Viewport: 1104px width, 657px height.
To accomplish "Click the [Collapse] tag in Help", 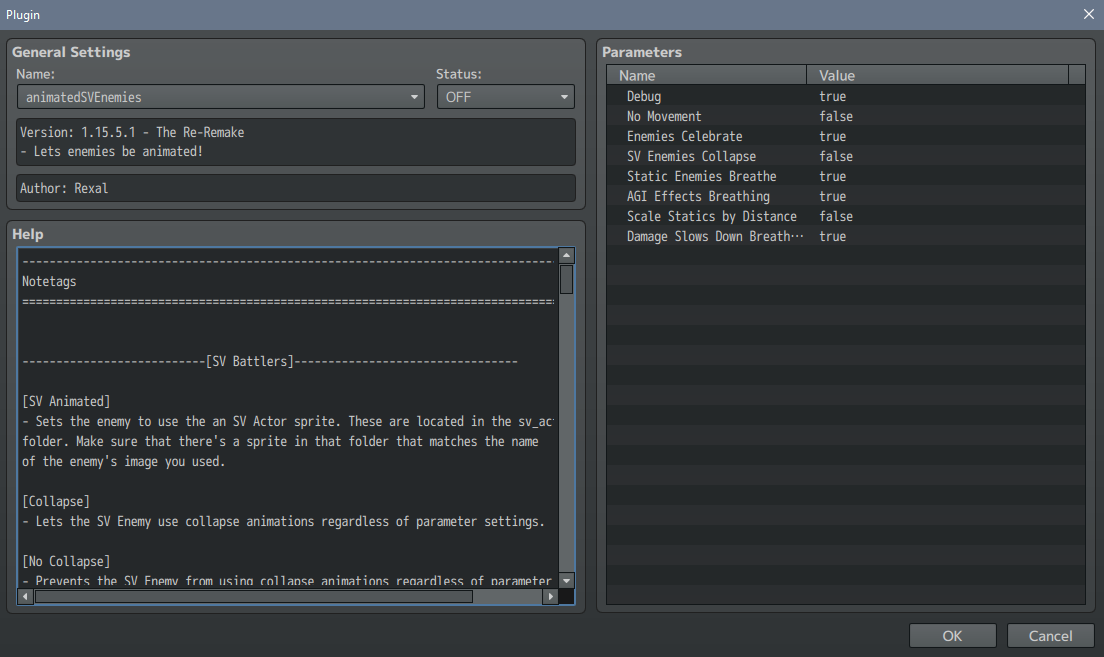I will click(56, 501).
